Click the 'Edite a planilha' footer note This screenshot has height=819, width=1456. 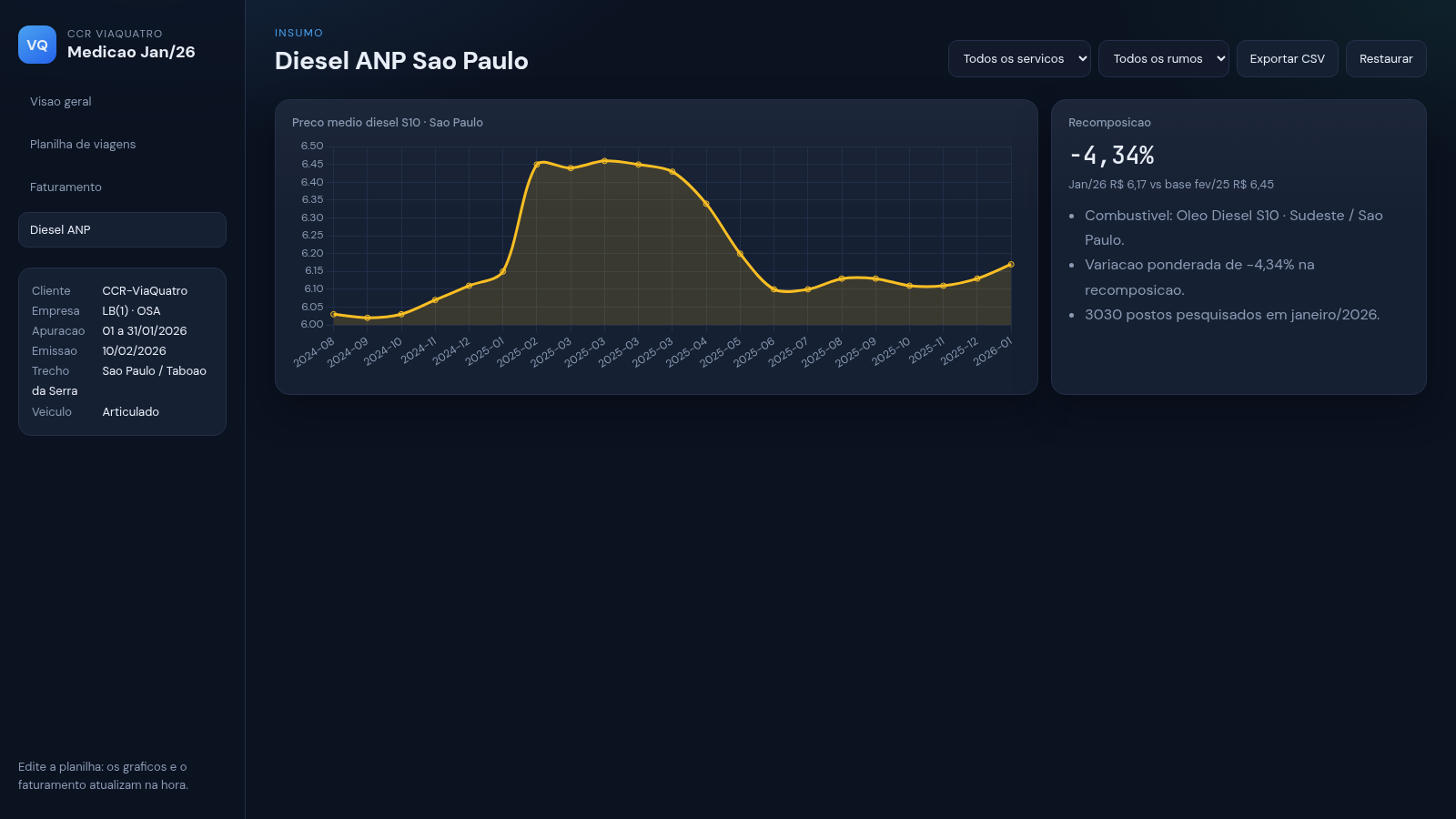click(103, 776)
